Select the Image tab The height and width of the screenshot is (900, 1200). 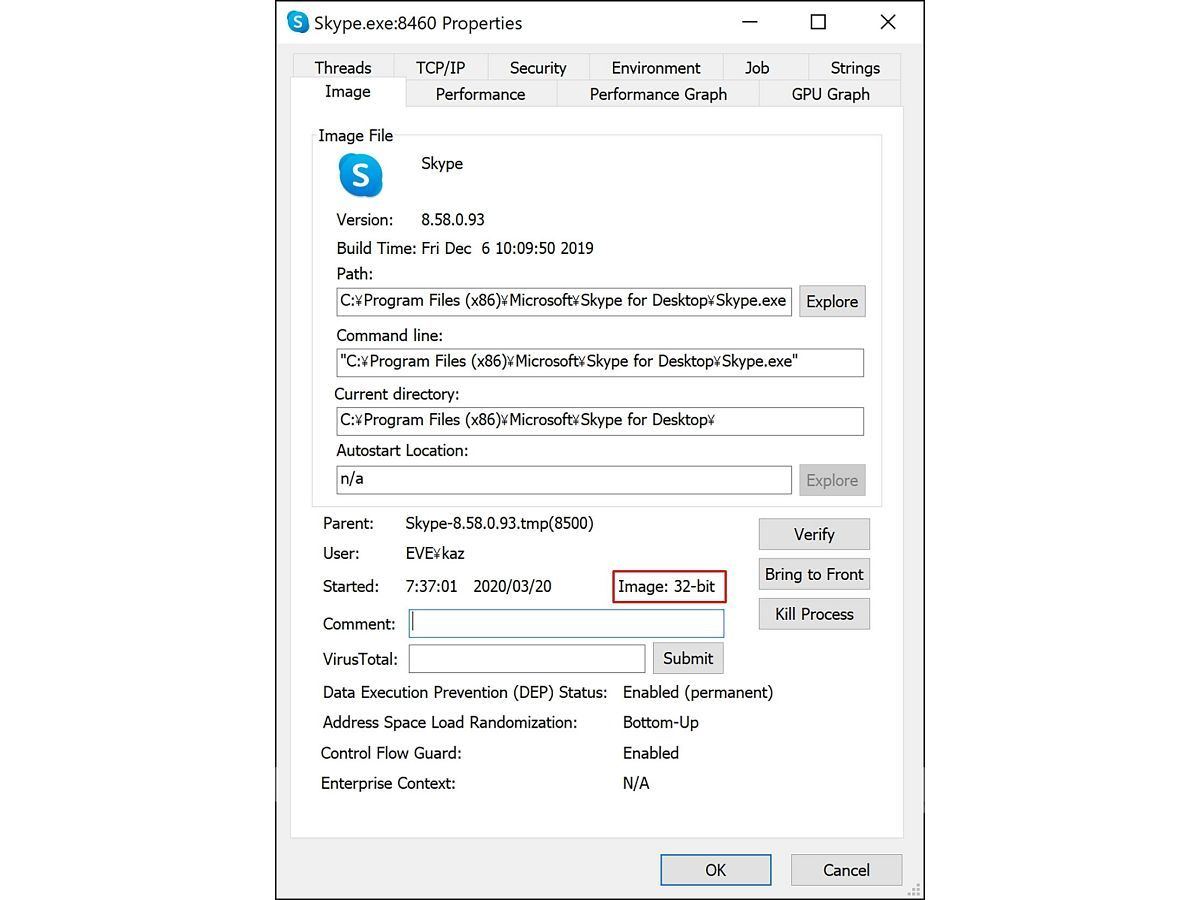(348, 92)
